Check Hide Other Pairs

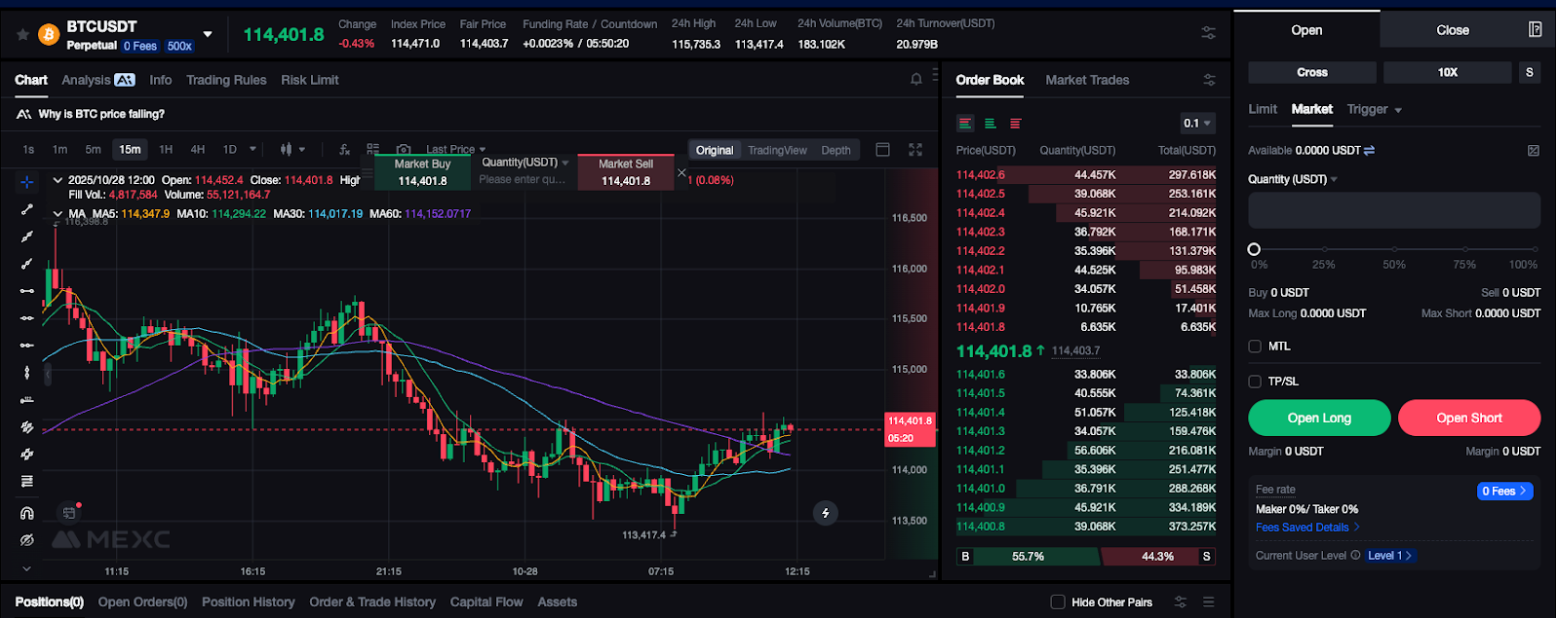1057,602
